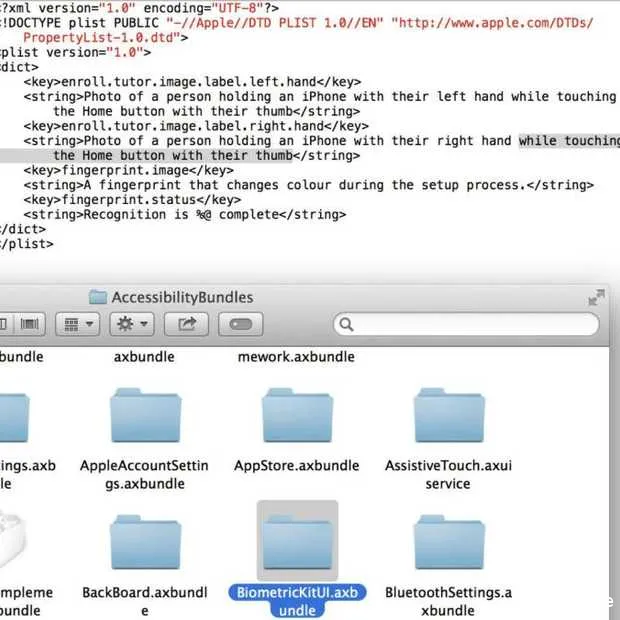Select the AppleAccountSettings.axbundle folder
The width and height of the screenshot is (620, 620).
click(146, 415)
